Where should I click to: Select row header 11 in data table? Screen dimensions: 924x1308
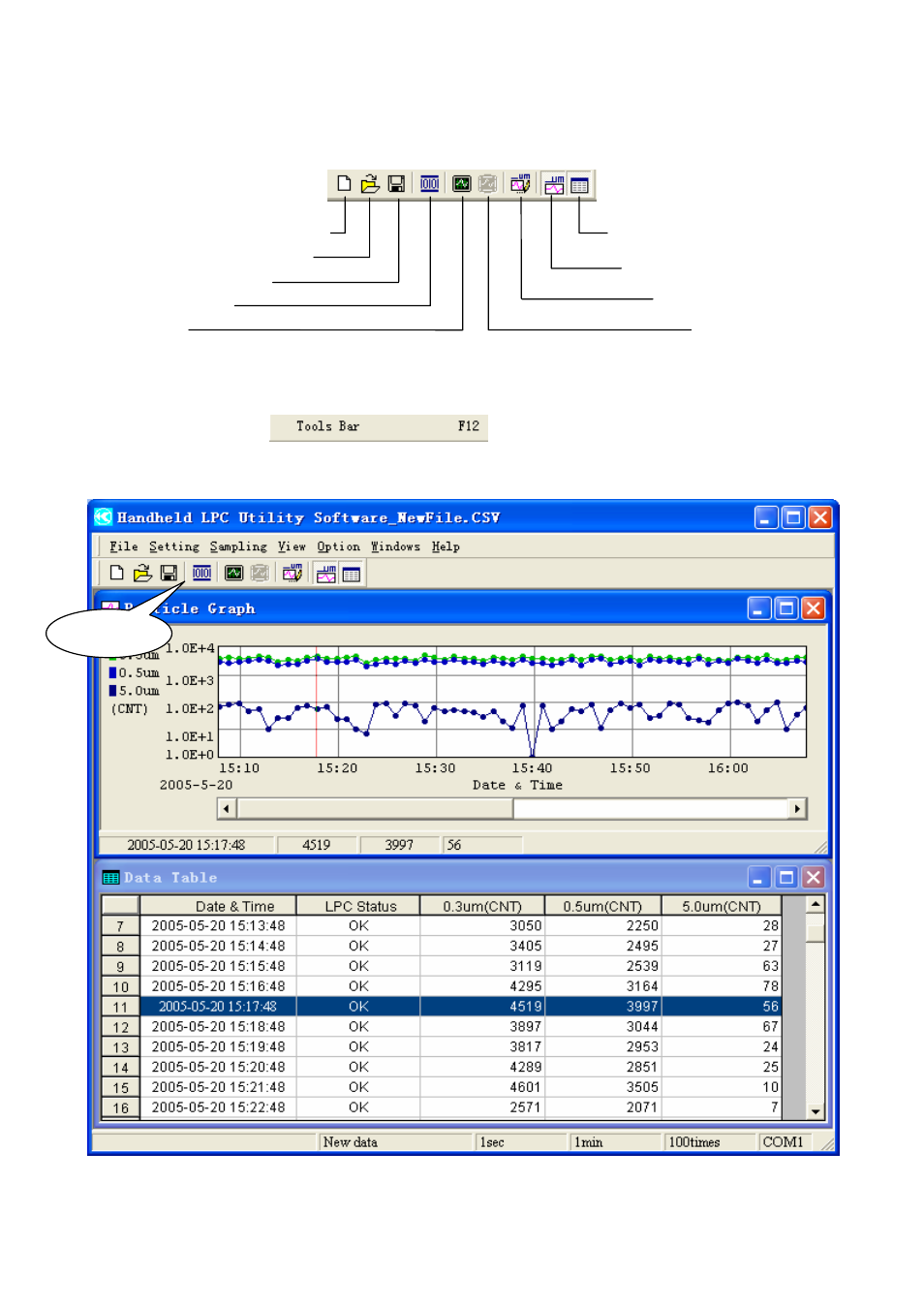(121, 1007)
